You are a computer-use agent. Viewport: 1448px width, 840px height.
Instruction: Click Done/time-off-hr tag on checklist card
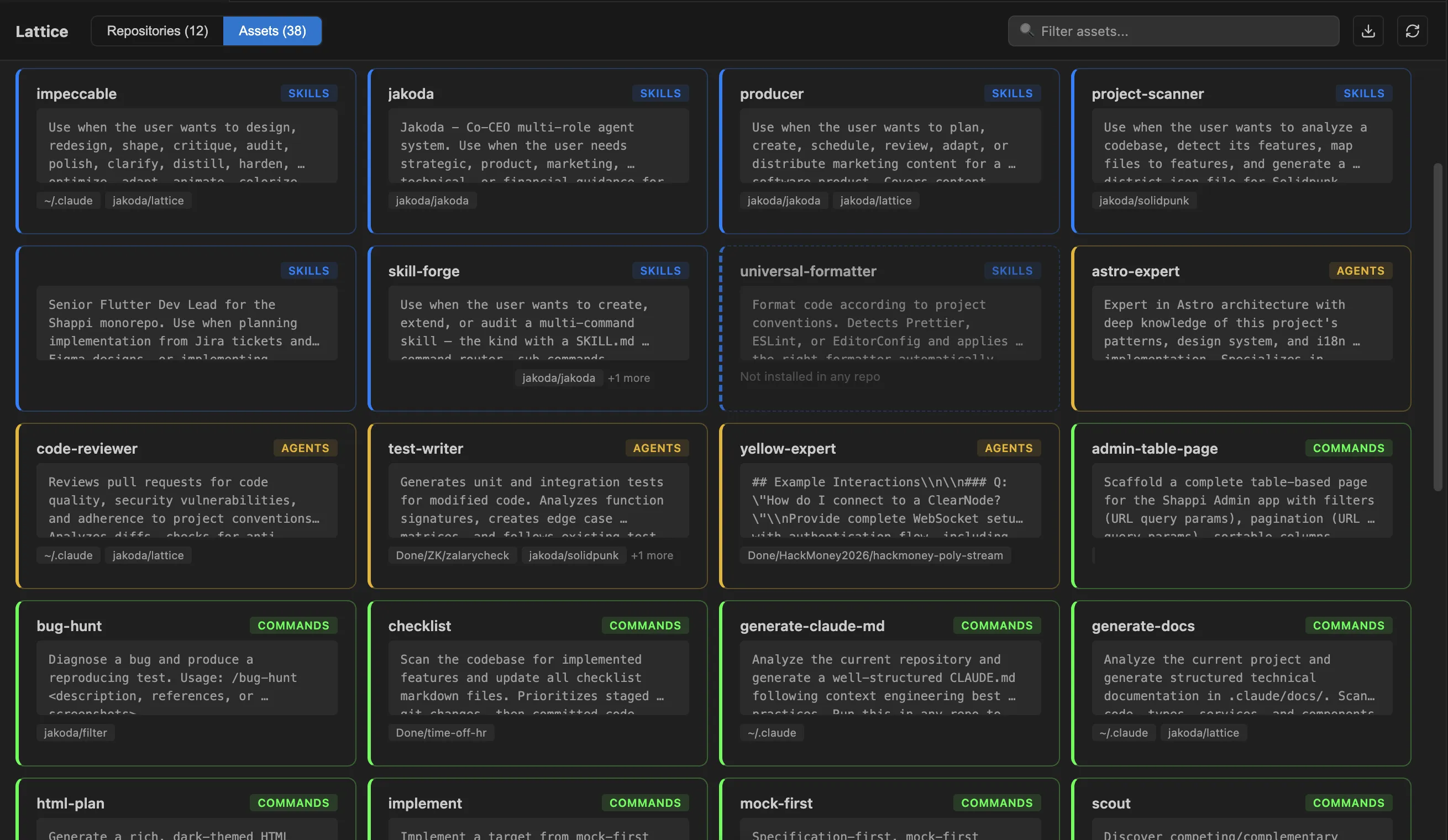tap(441, 733)
